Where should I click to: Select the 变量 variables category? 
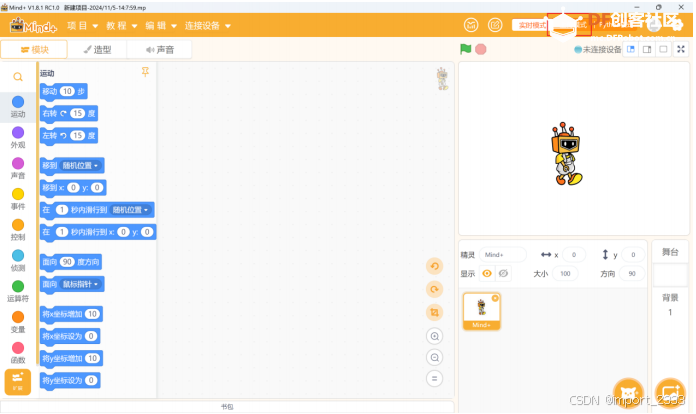coord(18,322)
